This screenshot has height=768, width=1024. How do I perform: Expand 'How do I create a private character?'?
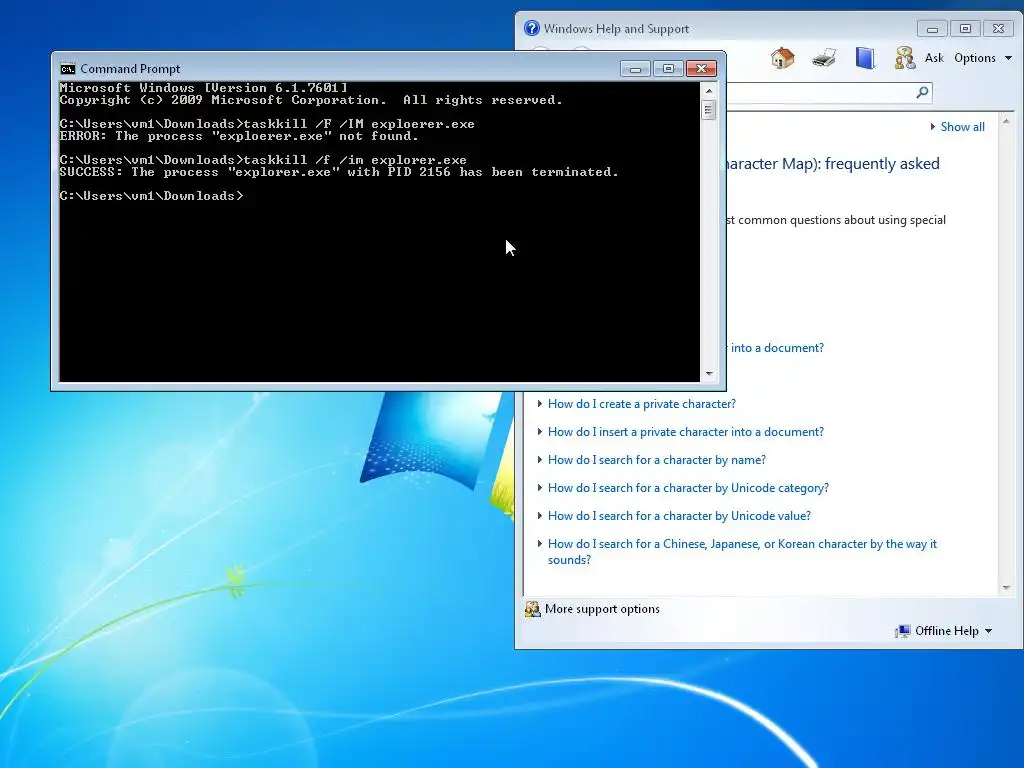coord(641,404)
